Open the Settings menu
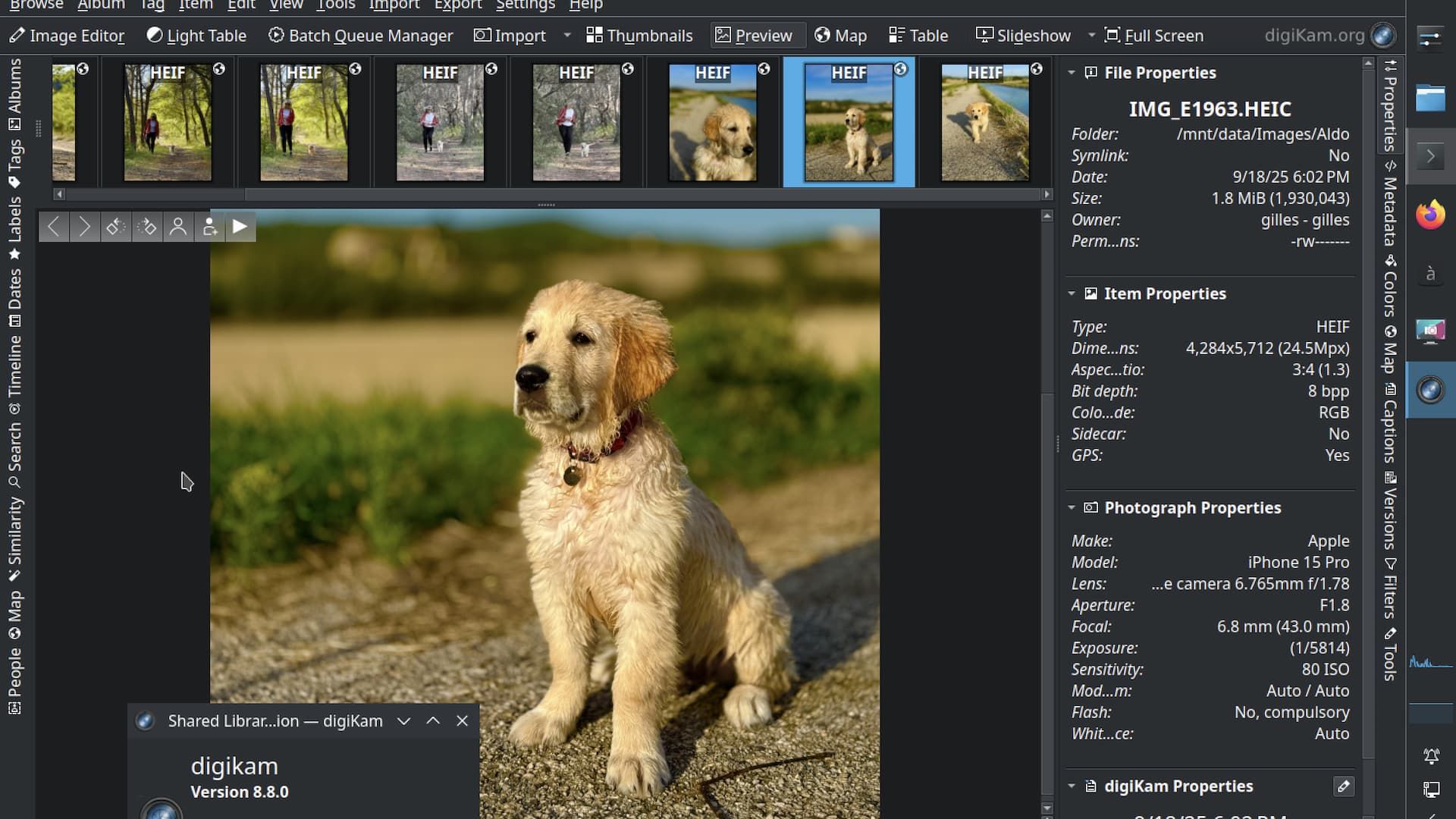 click(526, 5)
